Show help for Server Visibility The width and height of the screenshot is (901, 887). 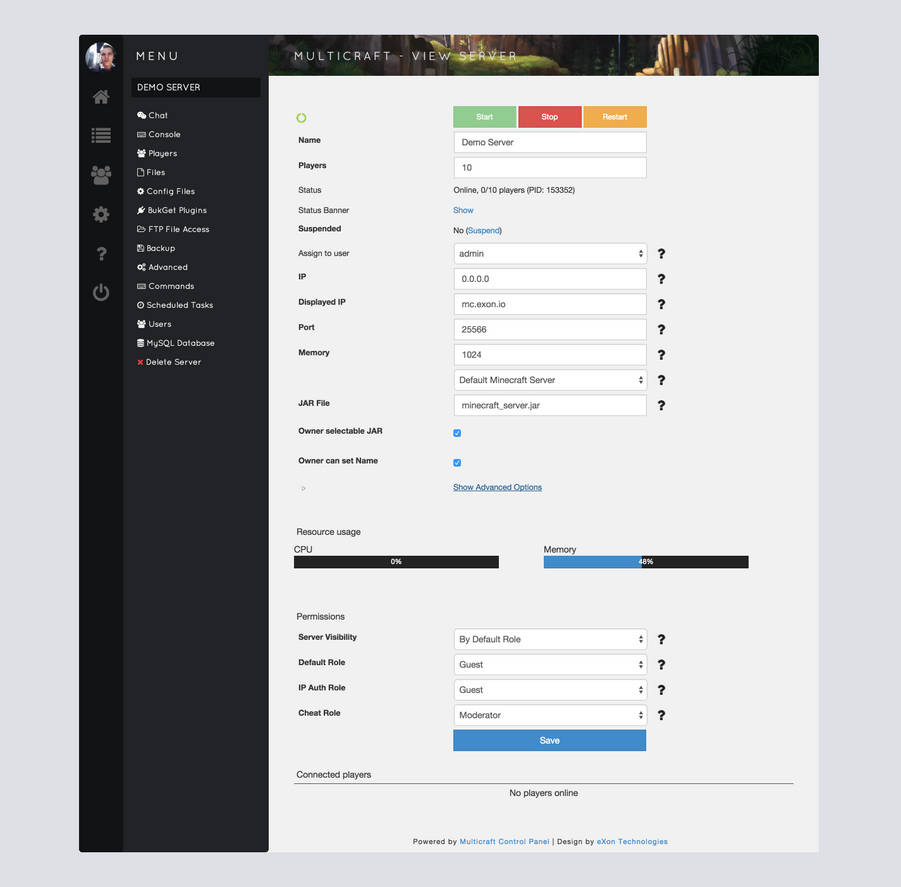tap(661, 639)
